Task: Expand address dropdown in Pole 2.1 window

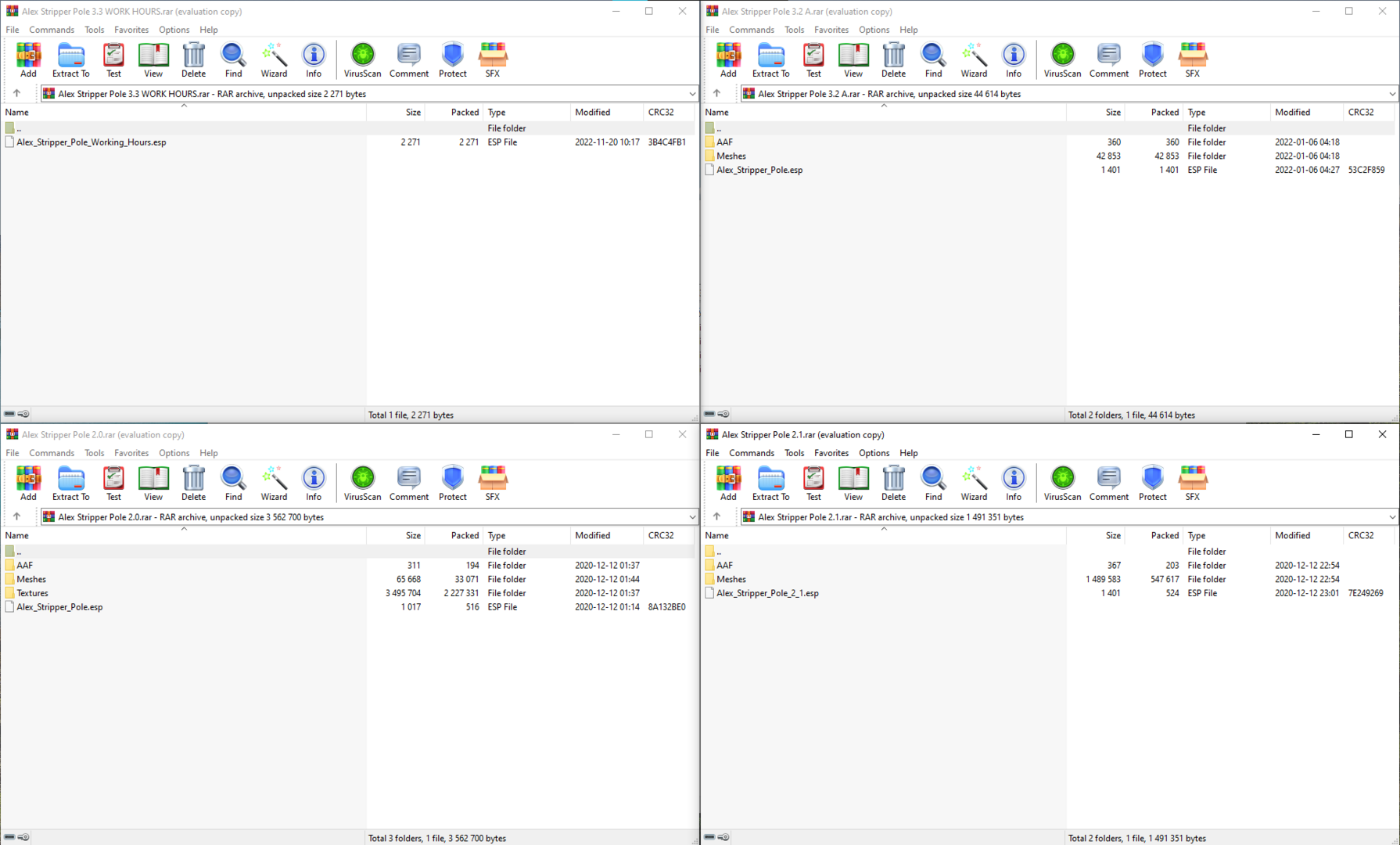Action: pyautogui.click(x=1391, y=517)
